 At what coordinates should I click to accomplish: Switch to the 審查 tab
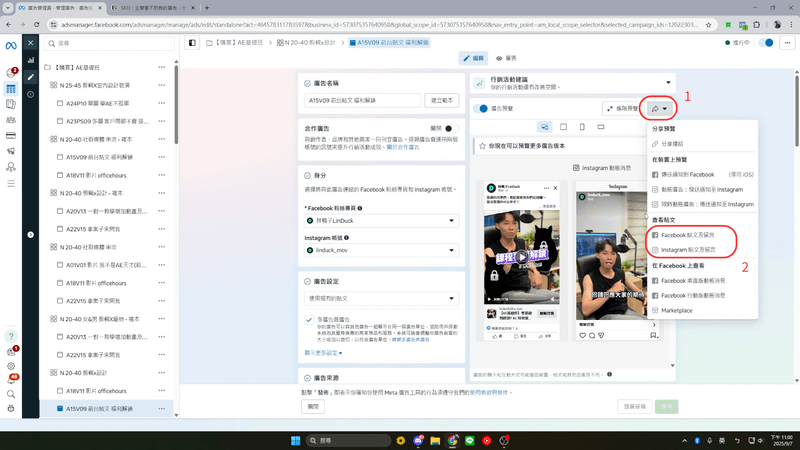click(x=505, y=59)
